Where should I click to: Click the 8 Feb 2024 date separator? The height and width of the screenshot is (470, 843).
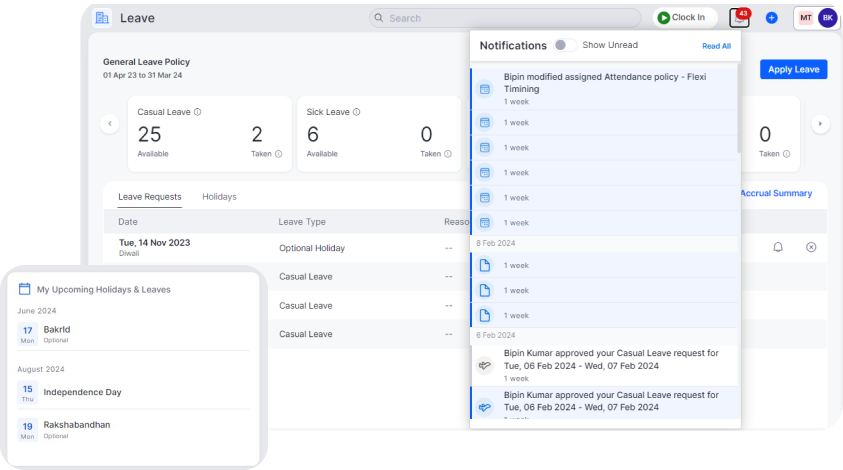pyautogui.click(x=496, y=243)
